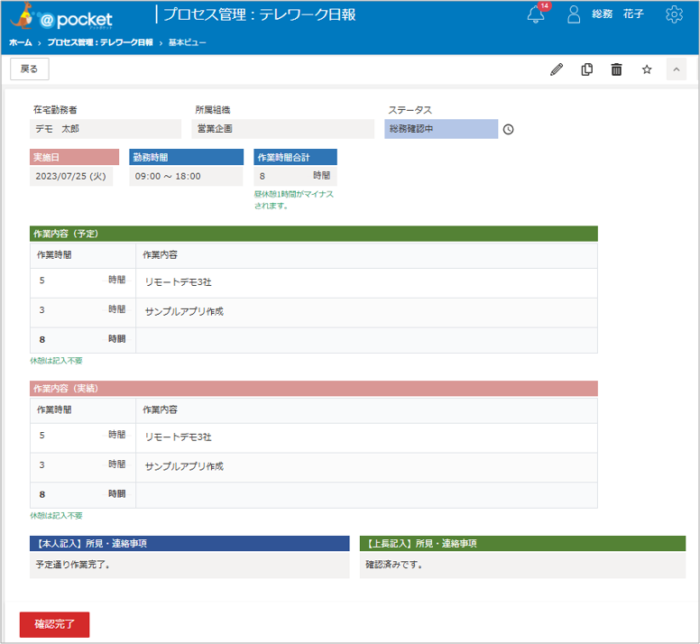Viewport: 700px width, 644px height.
Task: Click the copy record icon
Action: [587, 69]
